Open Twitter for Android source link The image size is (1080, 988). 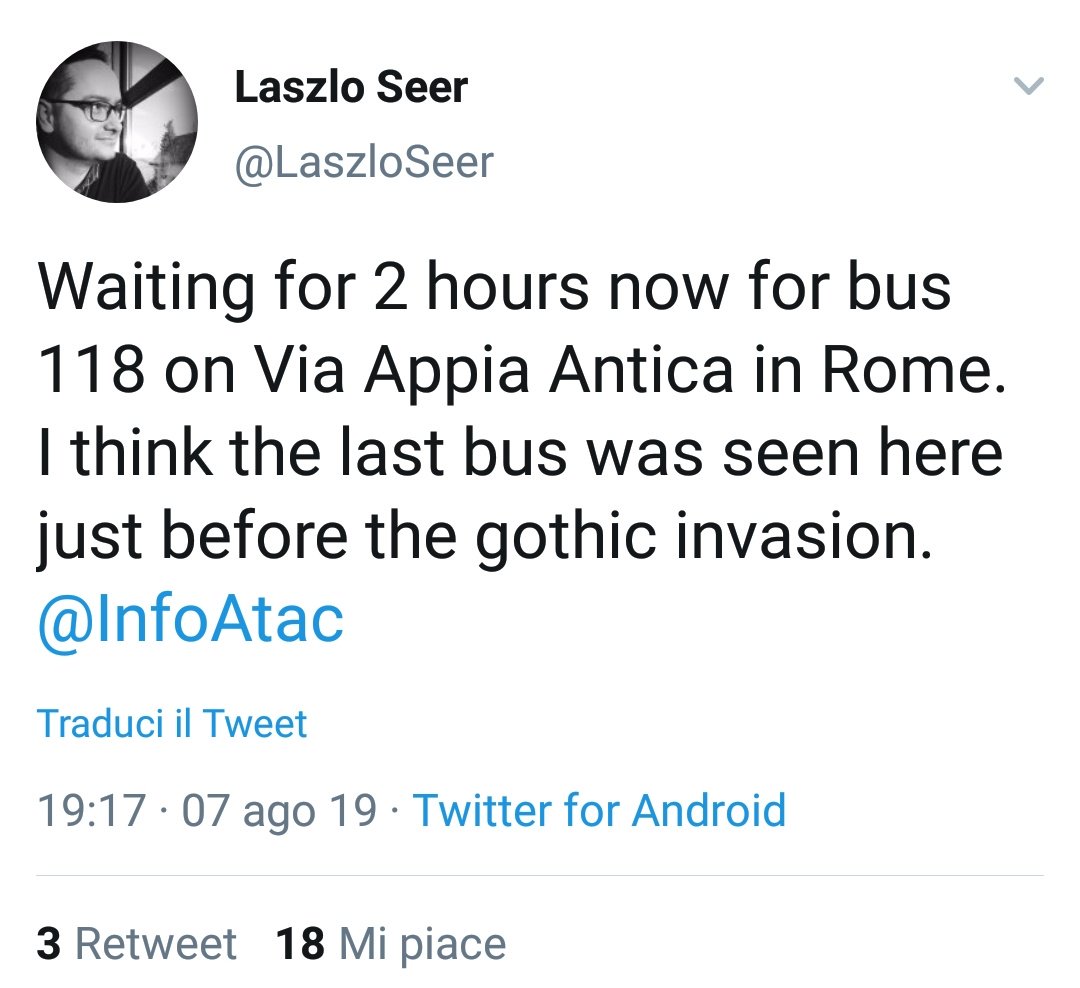(598, 811)
